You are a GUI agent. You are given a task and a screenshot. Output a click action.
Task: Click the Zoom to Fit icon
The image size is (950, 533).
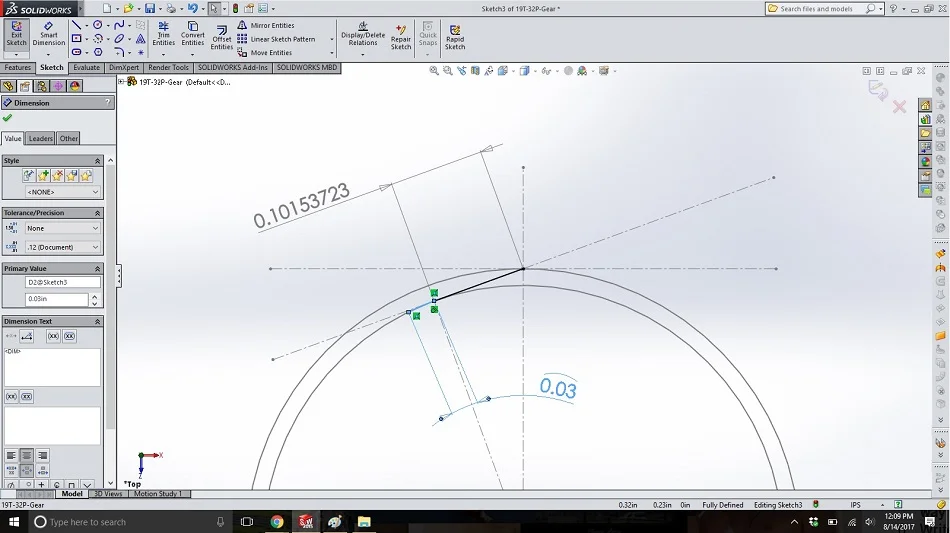(434, 71)
